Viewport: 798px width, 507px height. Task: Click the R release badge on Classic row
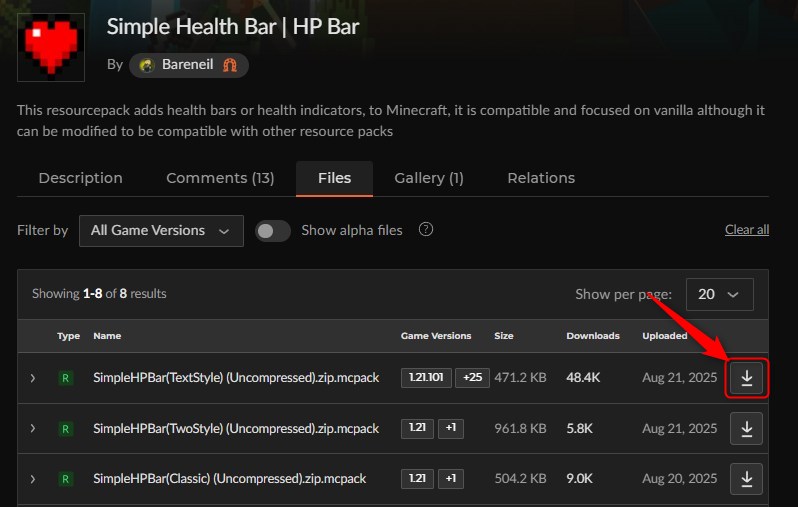pyautogui.click(x=65, y=479)
